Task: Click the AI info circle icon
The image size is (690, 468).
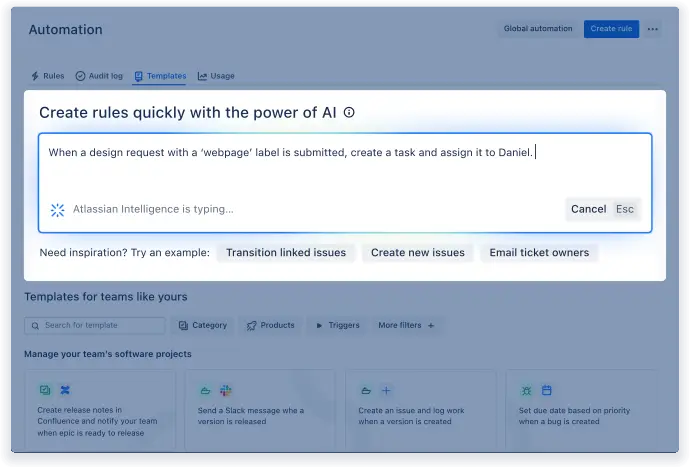Action: click(x=349, y=113)
